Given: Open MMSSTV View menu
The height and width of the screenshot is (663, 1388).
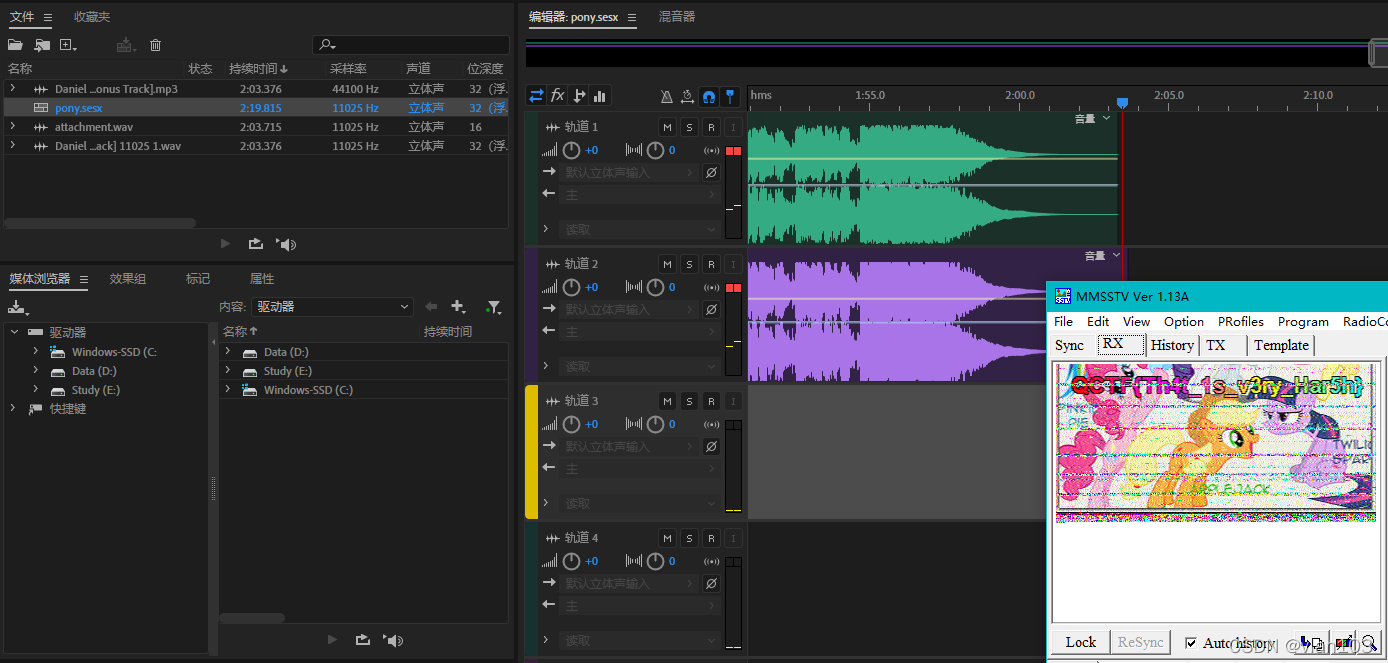Looking at the screenshot, I should pyautogui.click(x=1136, y=322).
